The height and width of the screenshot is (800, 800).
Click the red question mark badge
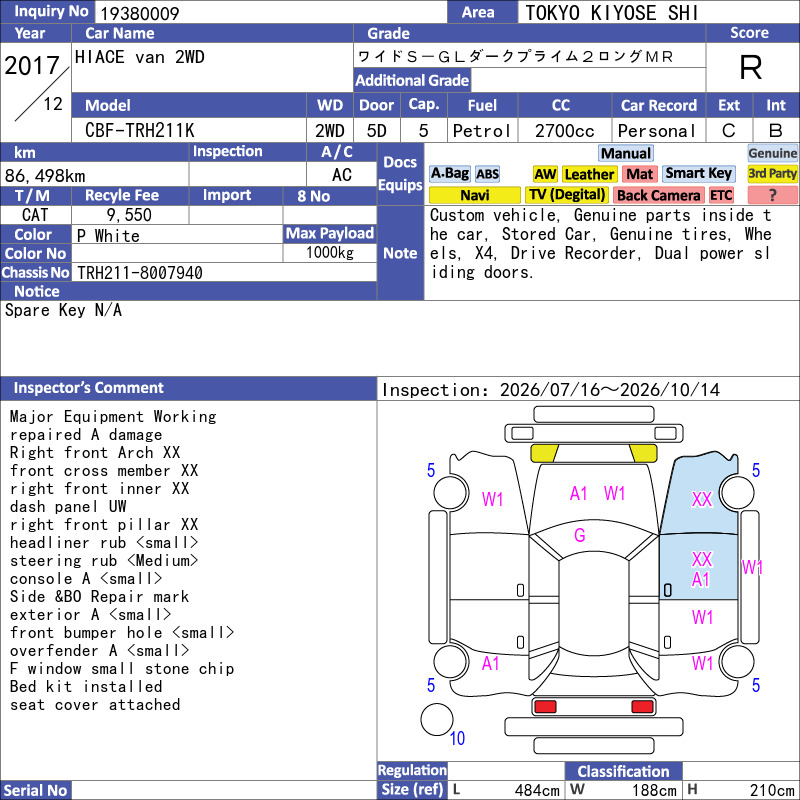point(772,195)
